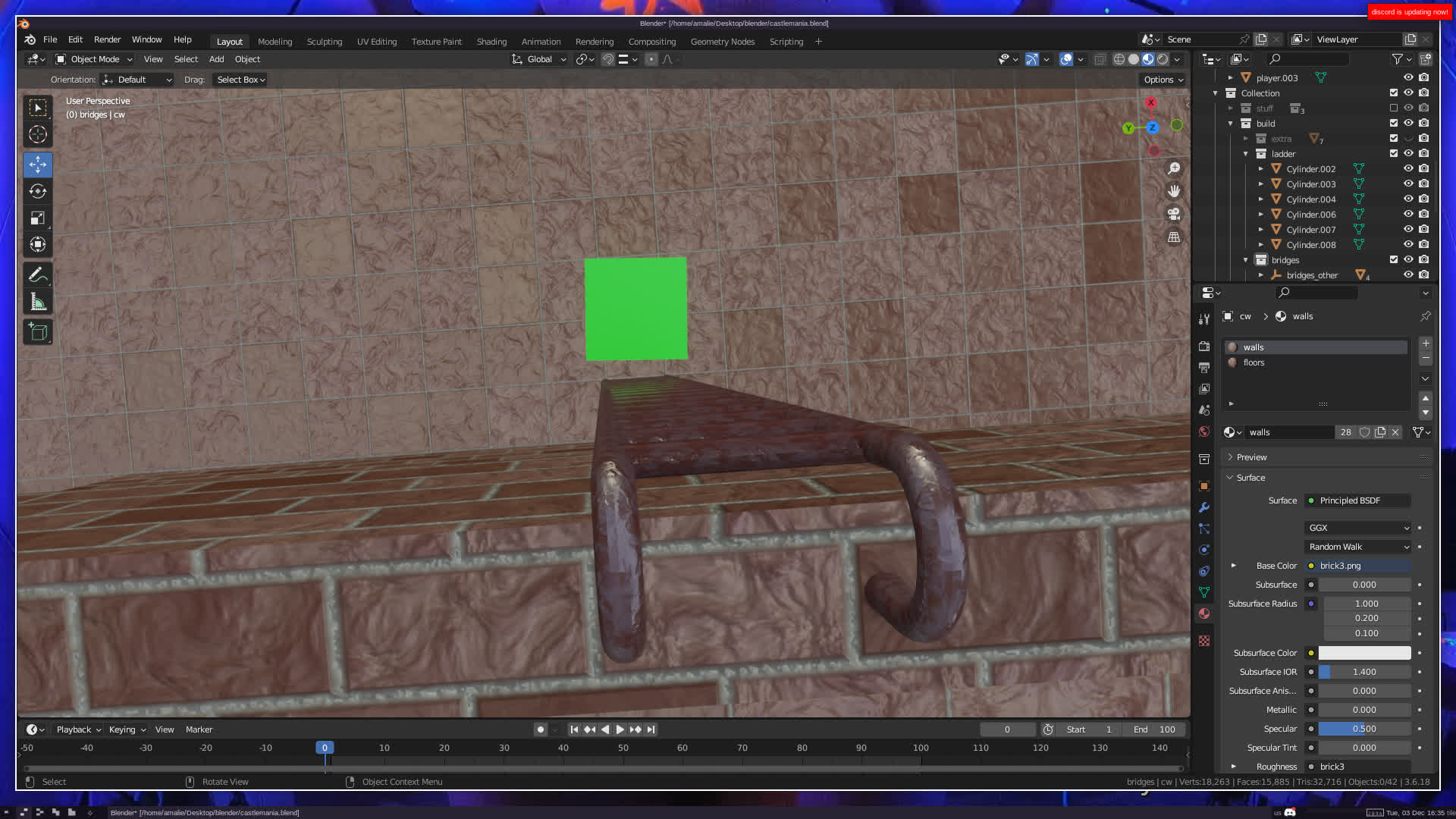Click the Options button in viewport
1456x819 pixels.
tap(1163, 80)
